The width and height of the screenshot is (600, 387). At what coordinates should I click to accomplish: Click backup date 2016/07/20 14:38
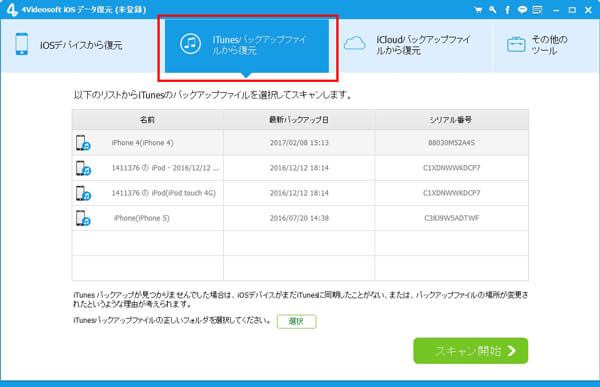click(x=299, y=218)
